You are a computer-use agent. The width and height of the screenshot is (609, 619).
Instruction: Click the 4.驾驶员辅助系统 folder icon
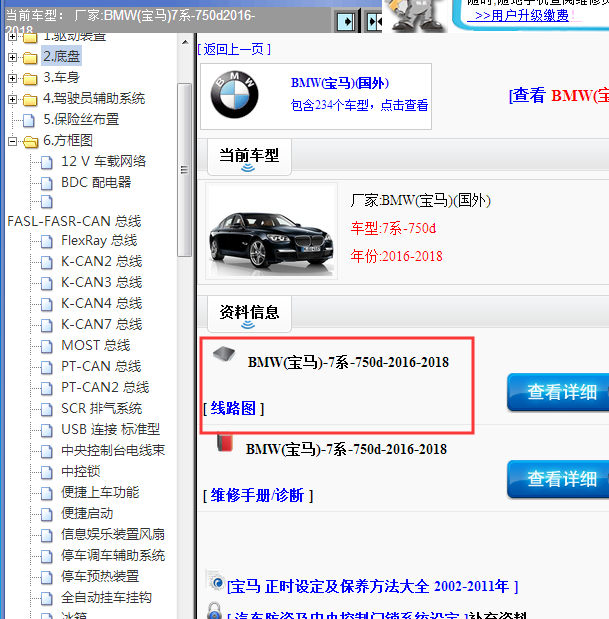coord(30,99)
